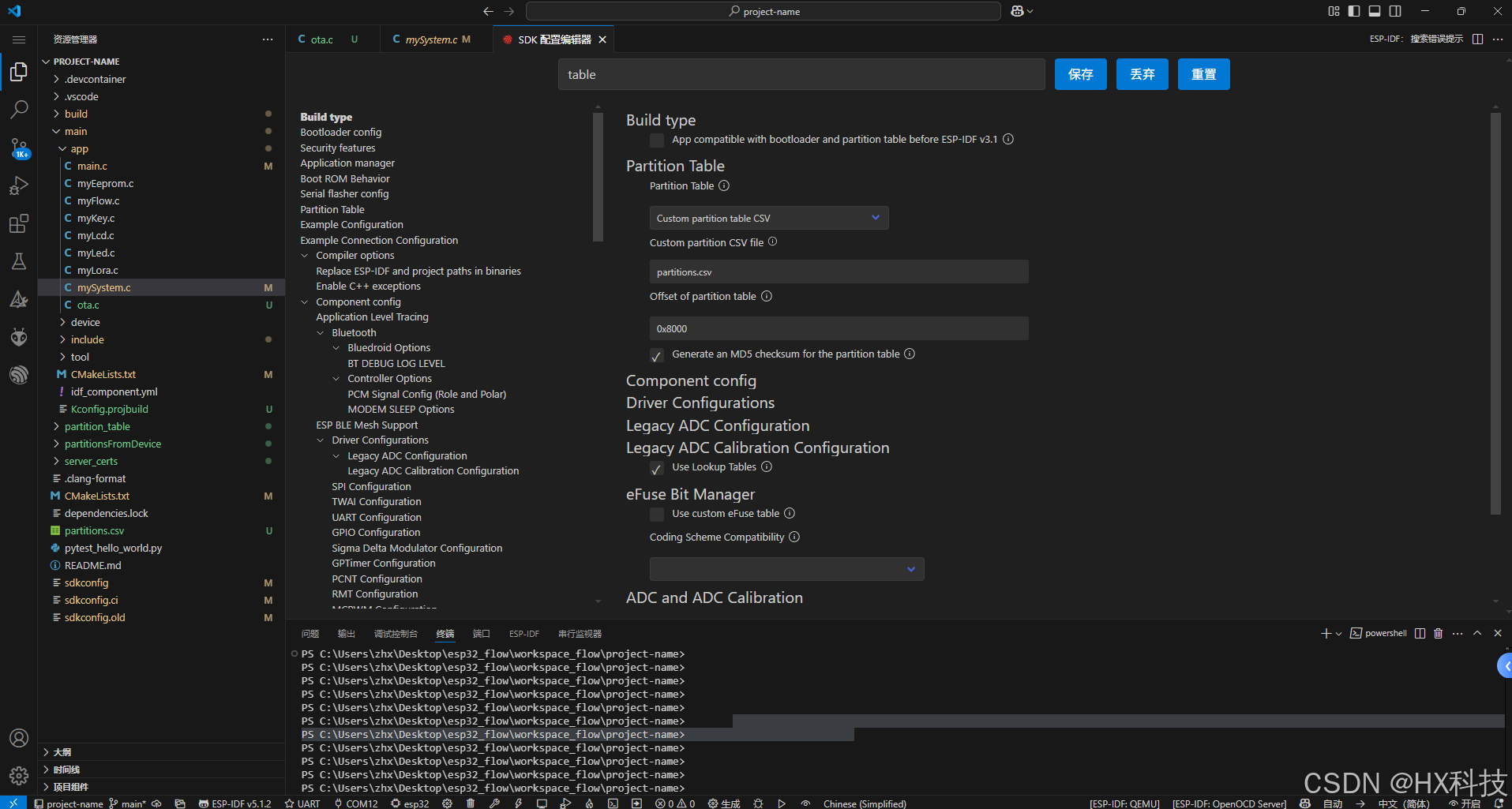Open Source Control view with 1K+ badge
The height and width of the screenshot is (809, 1512).
tap(19, 148)
